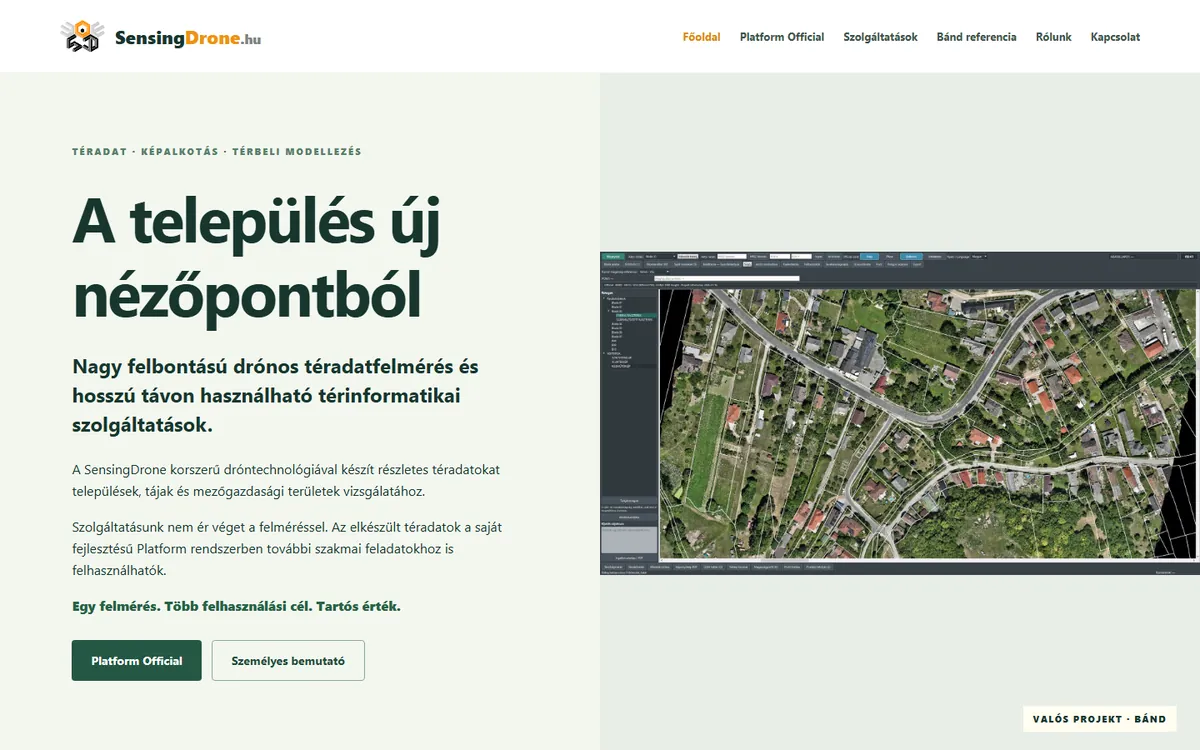This screenshot has height=750, width=1200.
Task: Open the platform aerial map screenshot
Action: (900, 413)
